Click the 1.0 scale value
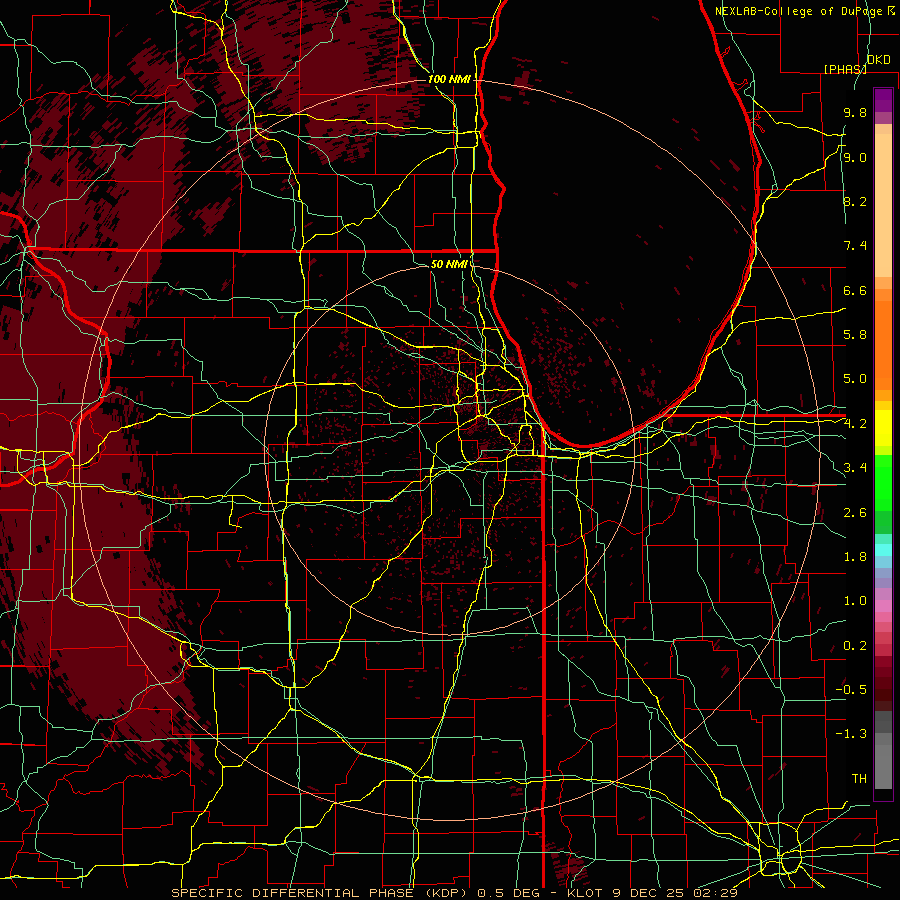900x900 pixels. point(855,601)
